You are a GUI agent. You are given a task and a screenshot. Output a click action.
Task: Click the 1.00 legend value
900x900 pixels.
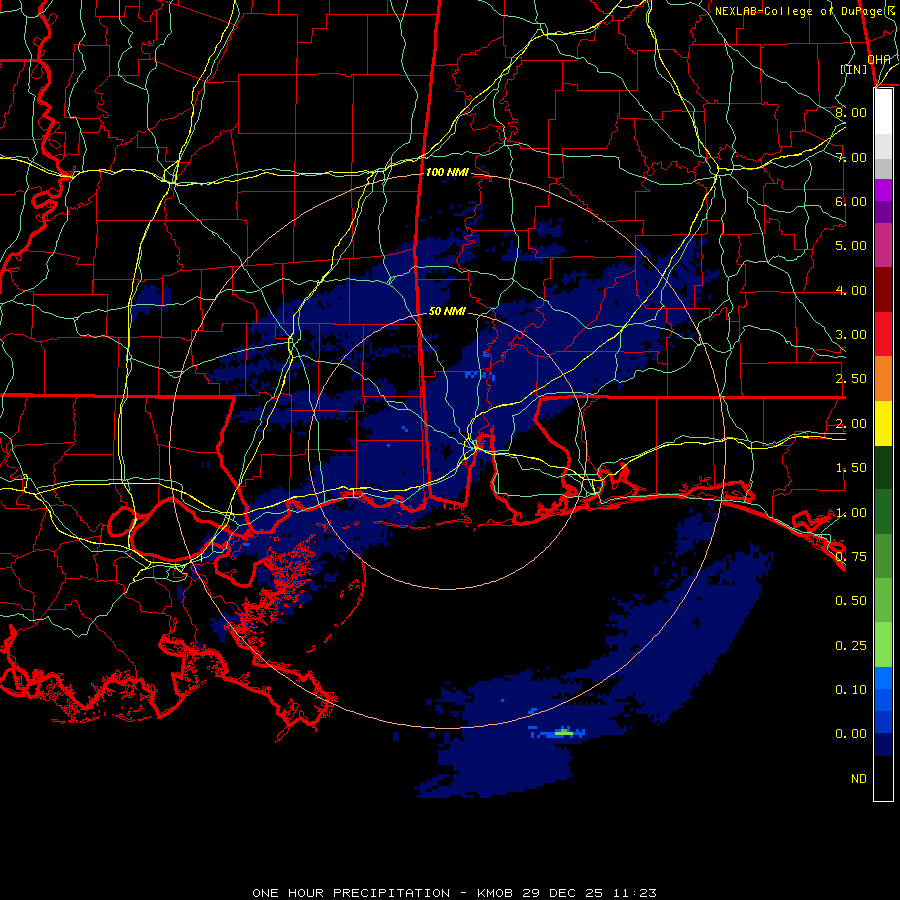click(x=851, y=513)
